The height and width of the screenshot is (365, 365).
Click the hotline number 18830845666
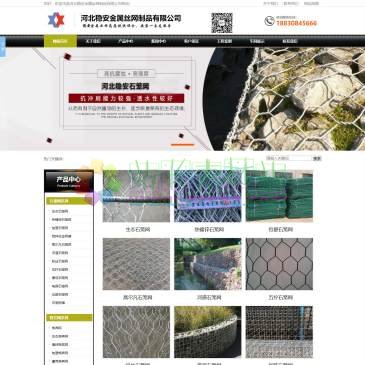tap(297, 23)
